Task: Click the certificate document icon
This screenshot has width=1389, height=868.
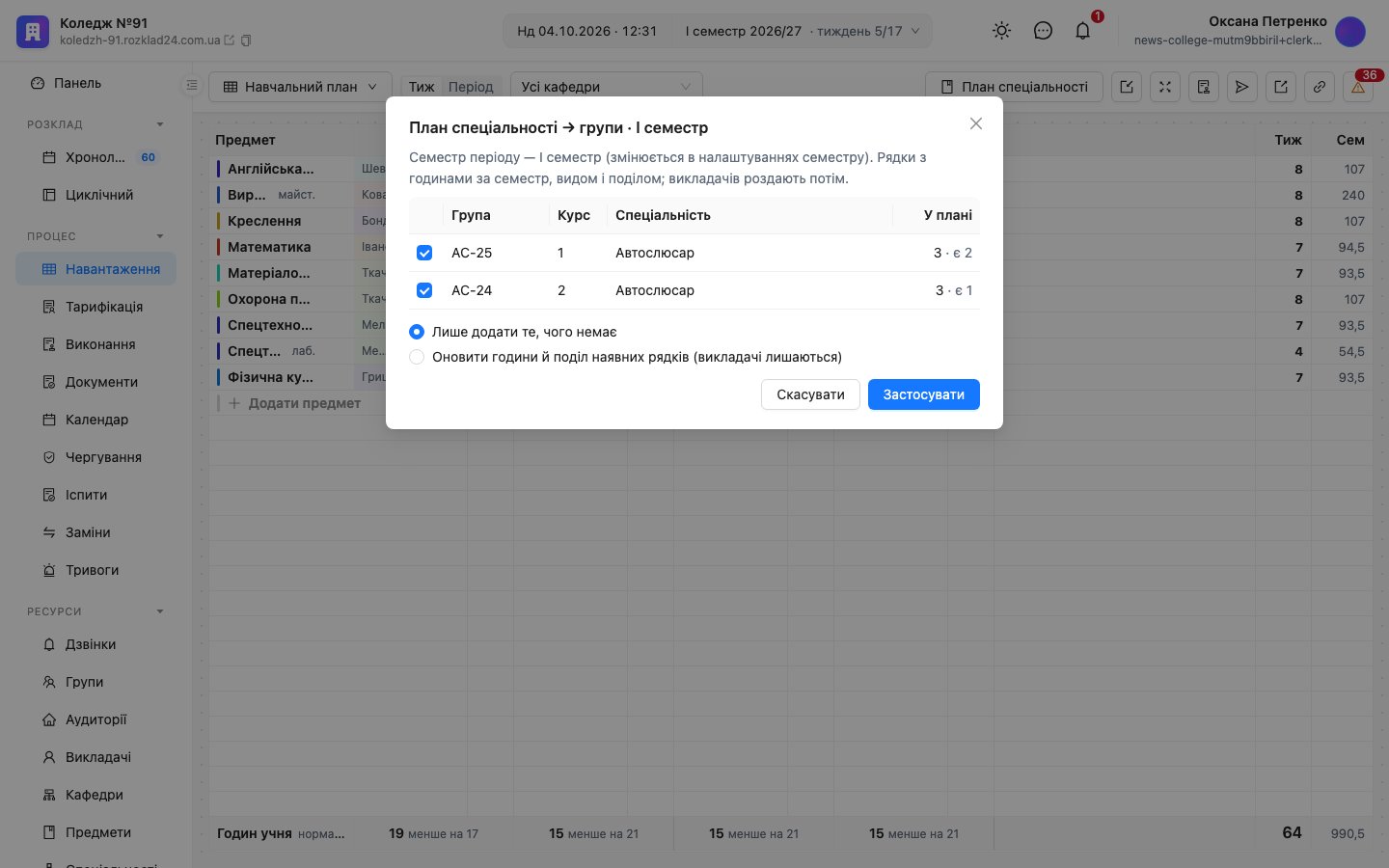Action: (1204, 87)
